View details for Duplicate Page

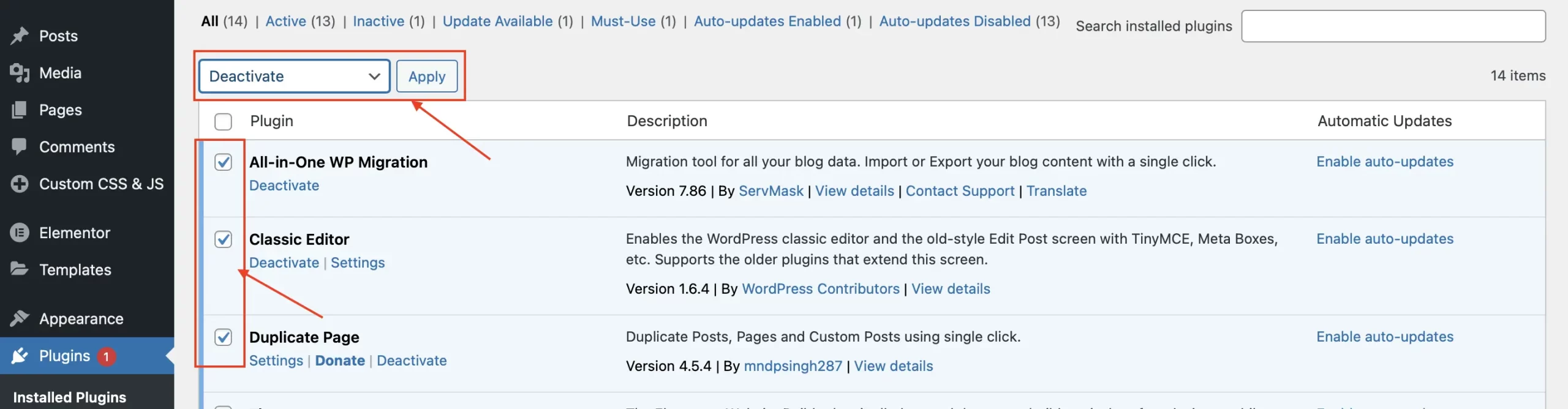pos(894,366)
